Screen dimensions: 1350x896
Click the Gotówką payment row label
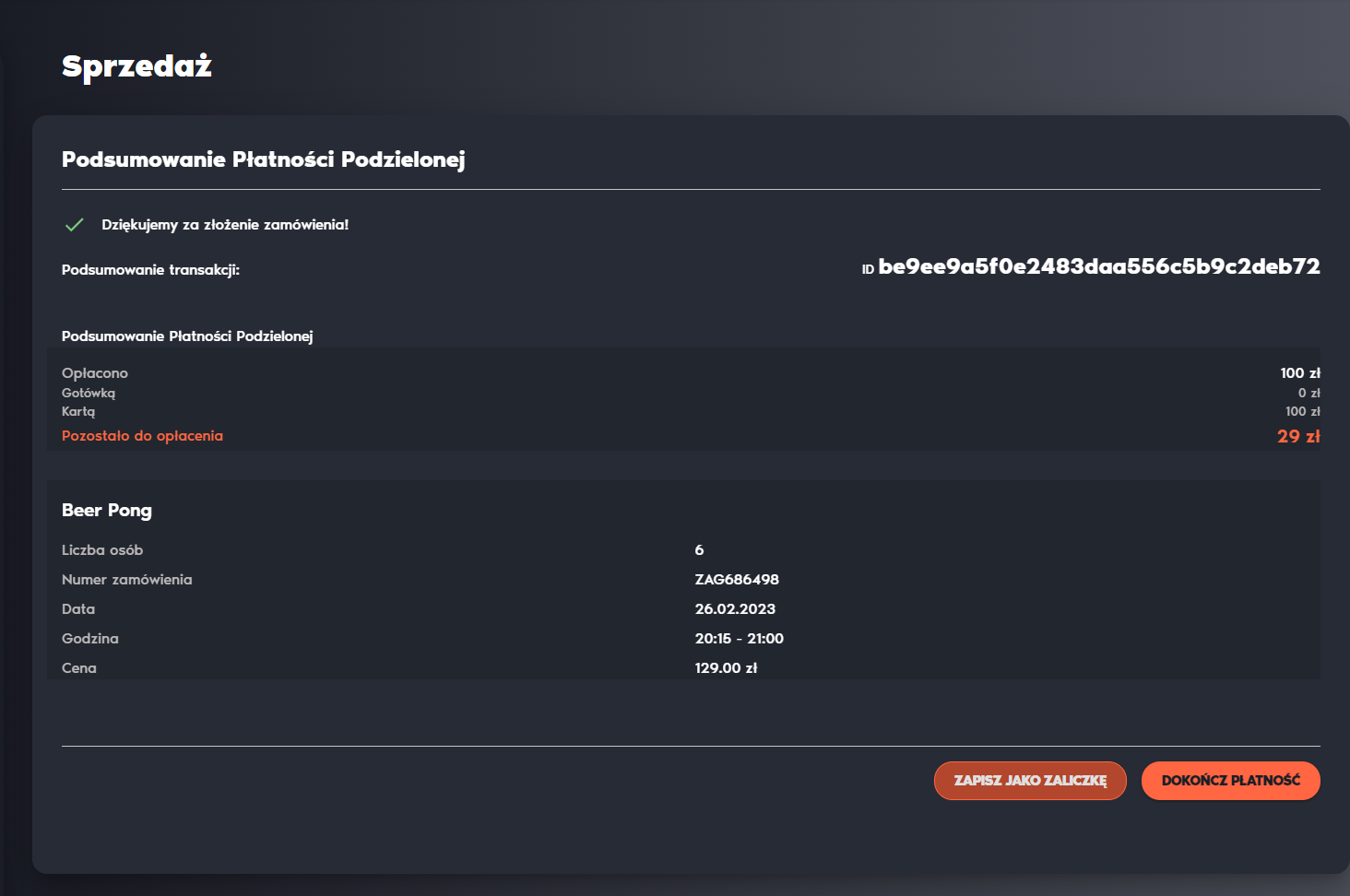pos(89,393)
